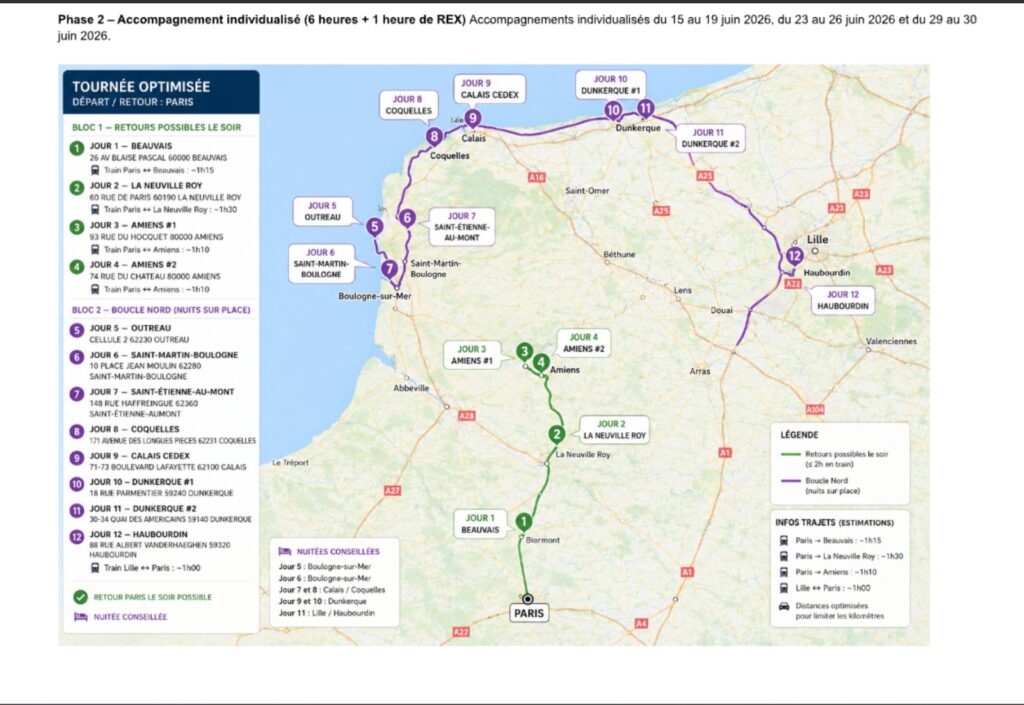Viewport: 1024px width, 705px height.
Task: Click address '26 AV BLAISE PASCAL 60000 BEAUVAIS'
Action: pos(158,158)
